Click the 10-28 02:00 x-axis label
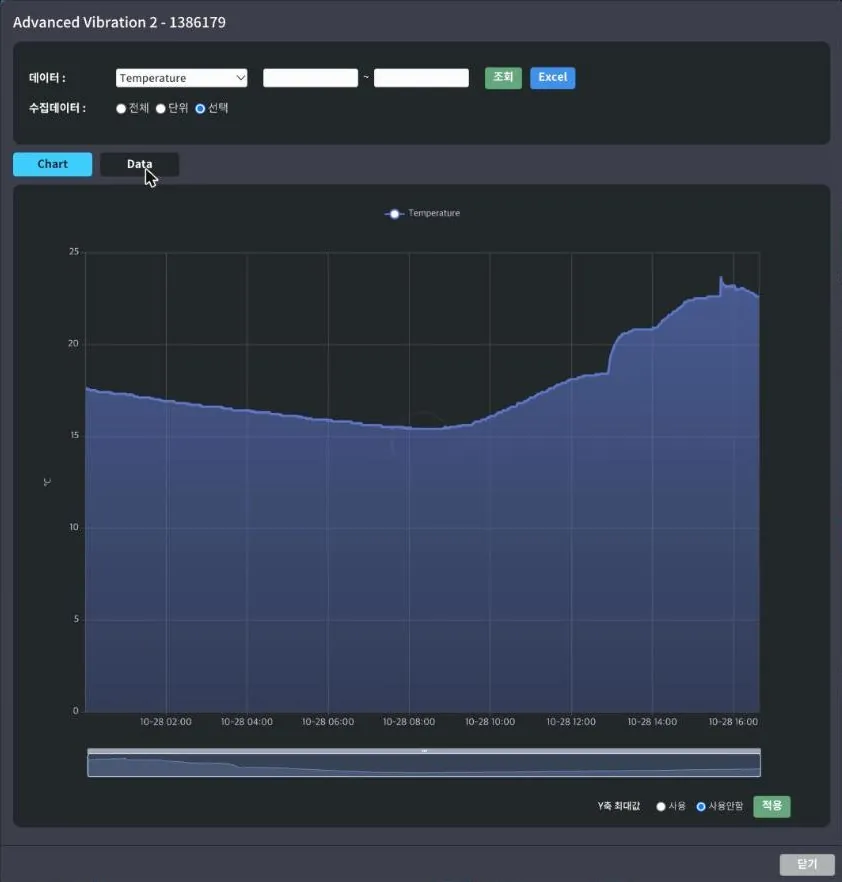This screenshot has height=882, width=842. [166, 722]
